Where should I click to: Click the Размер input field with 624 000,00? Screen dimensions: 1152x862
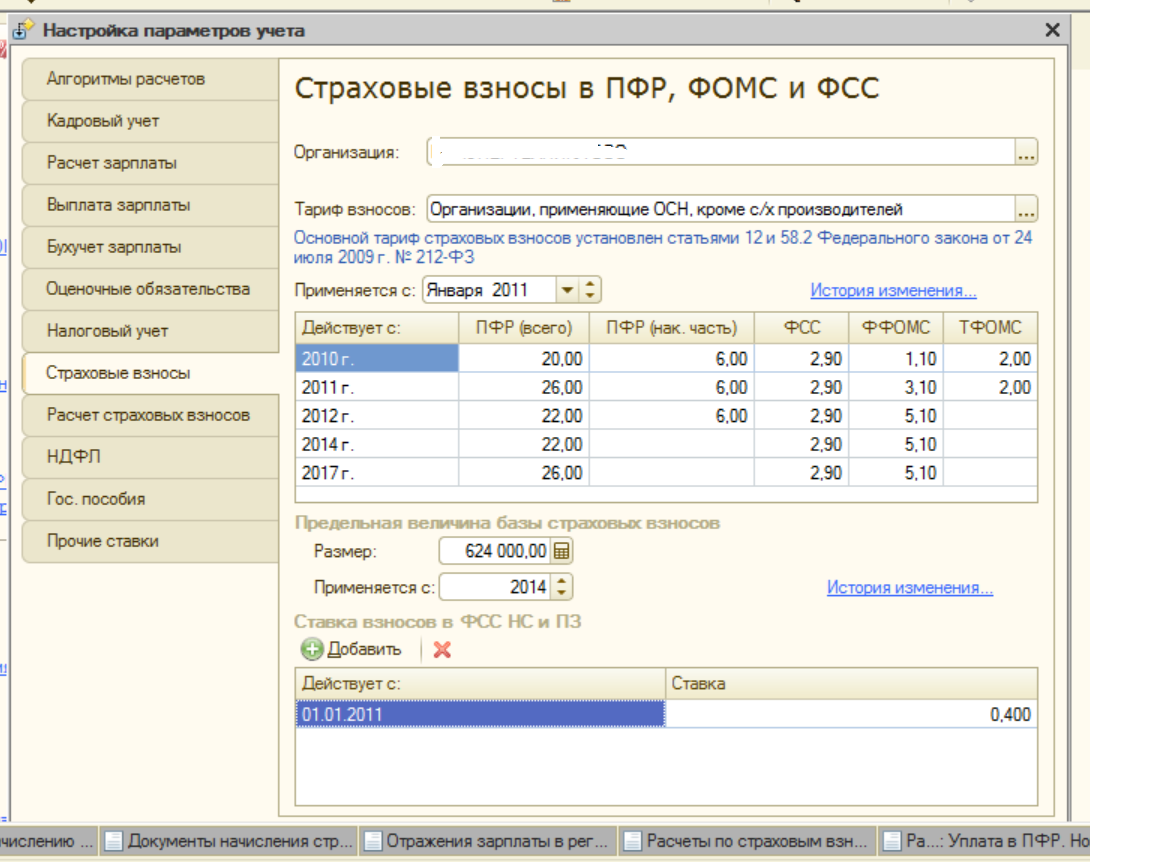pos(496,551)
